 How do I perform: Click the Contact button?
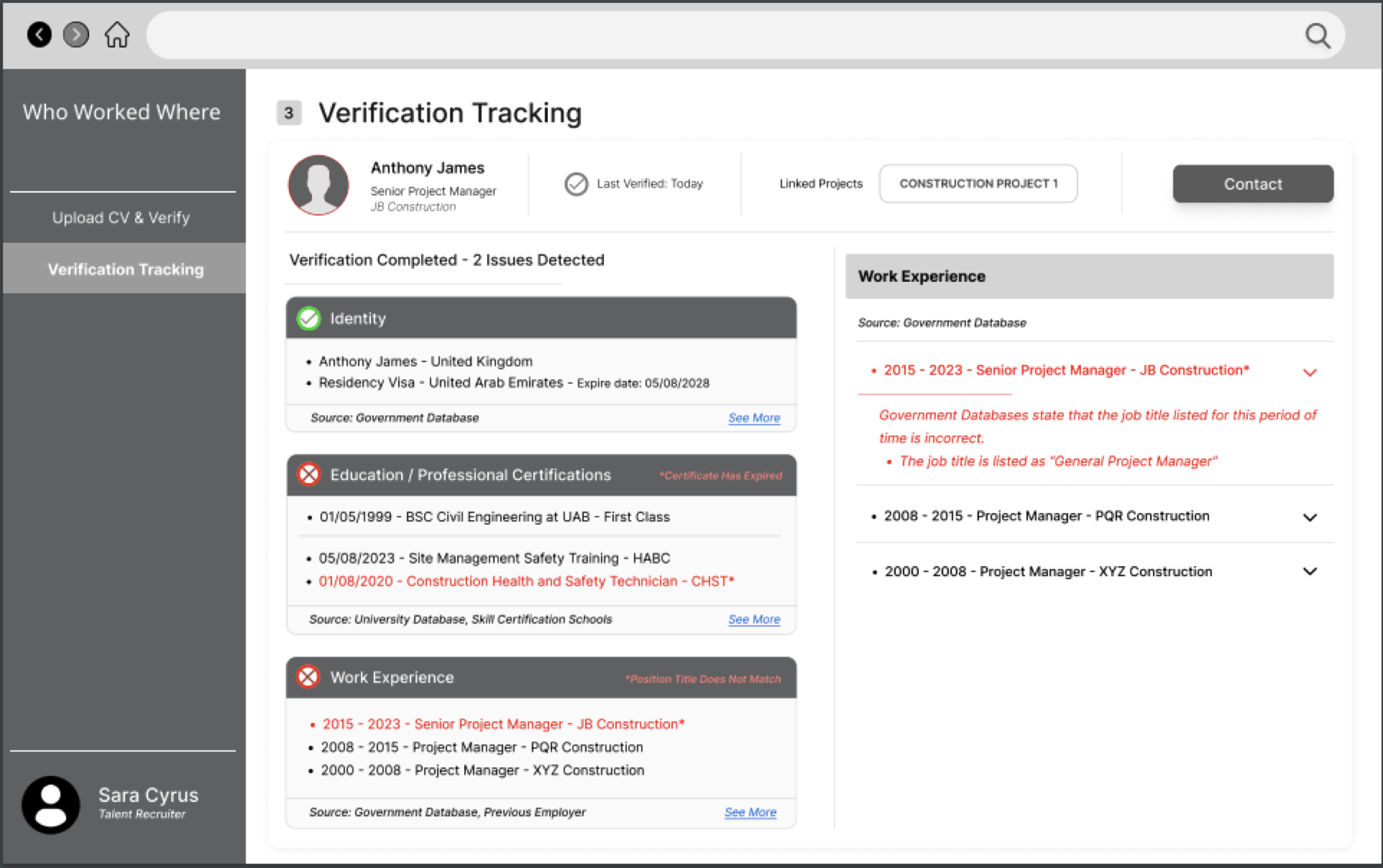tap(1253, 184)
